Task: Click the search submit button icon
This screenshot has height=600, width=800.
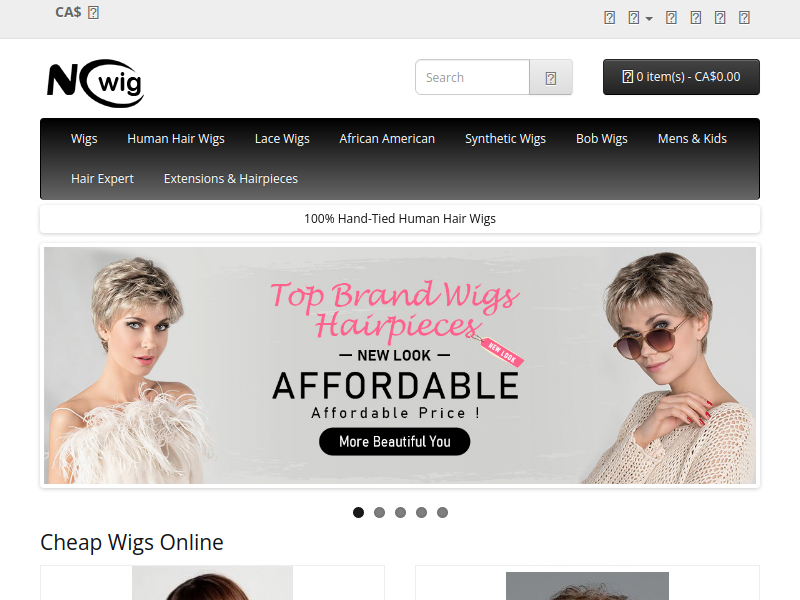Action: 551,78
